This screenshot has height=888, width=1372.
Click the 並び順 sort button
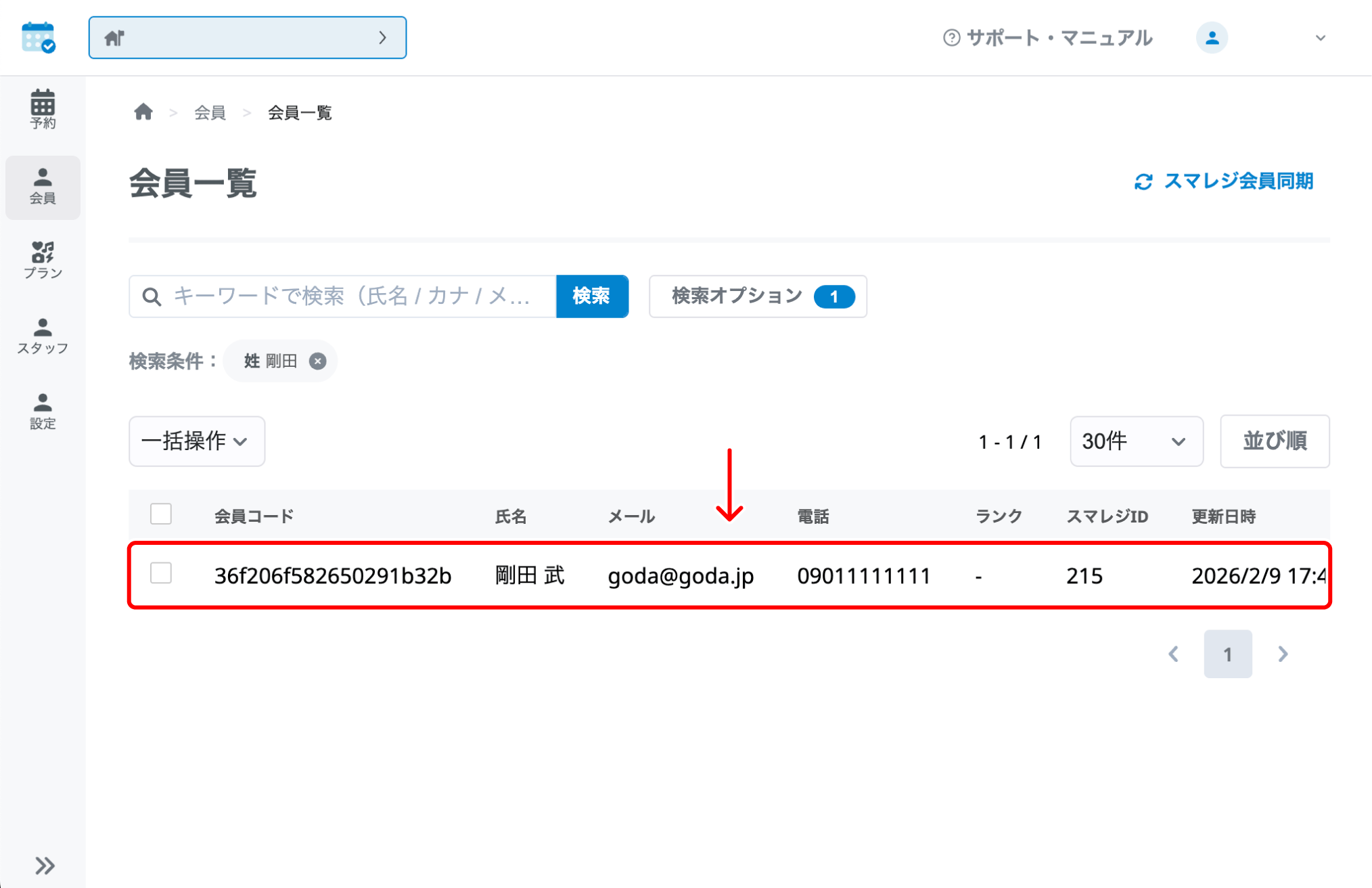1275,441
